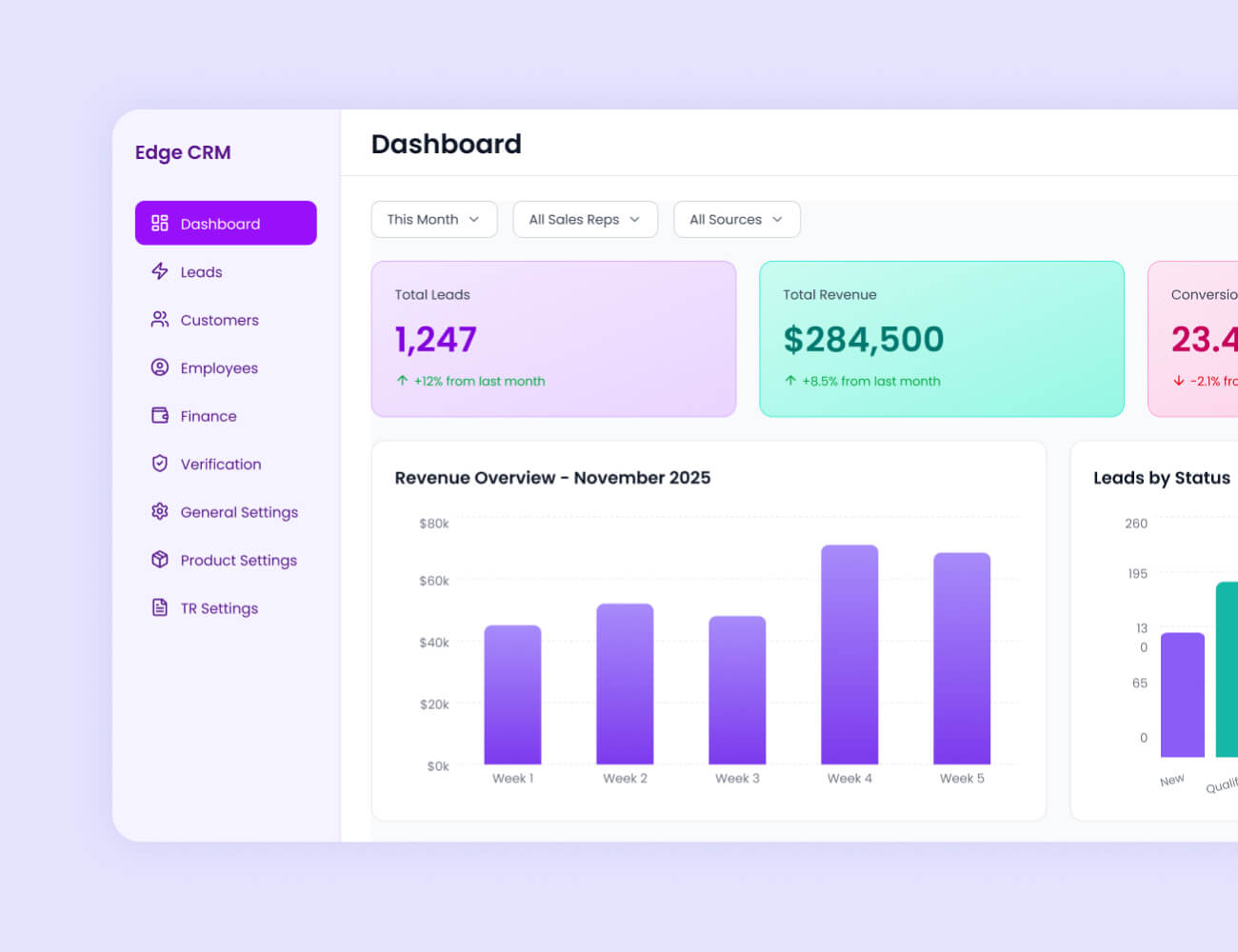
Task: Open the Finance menu item
Action: [x=209, y=416]
